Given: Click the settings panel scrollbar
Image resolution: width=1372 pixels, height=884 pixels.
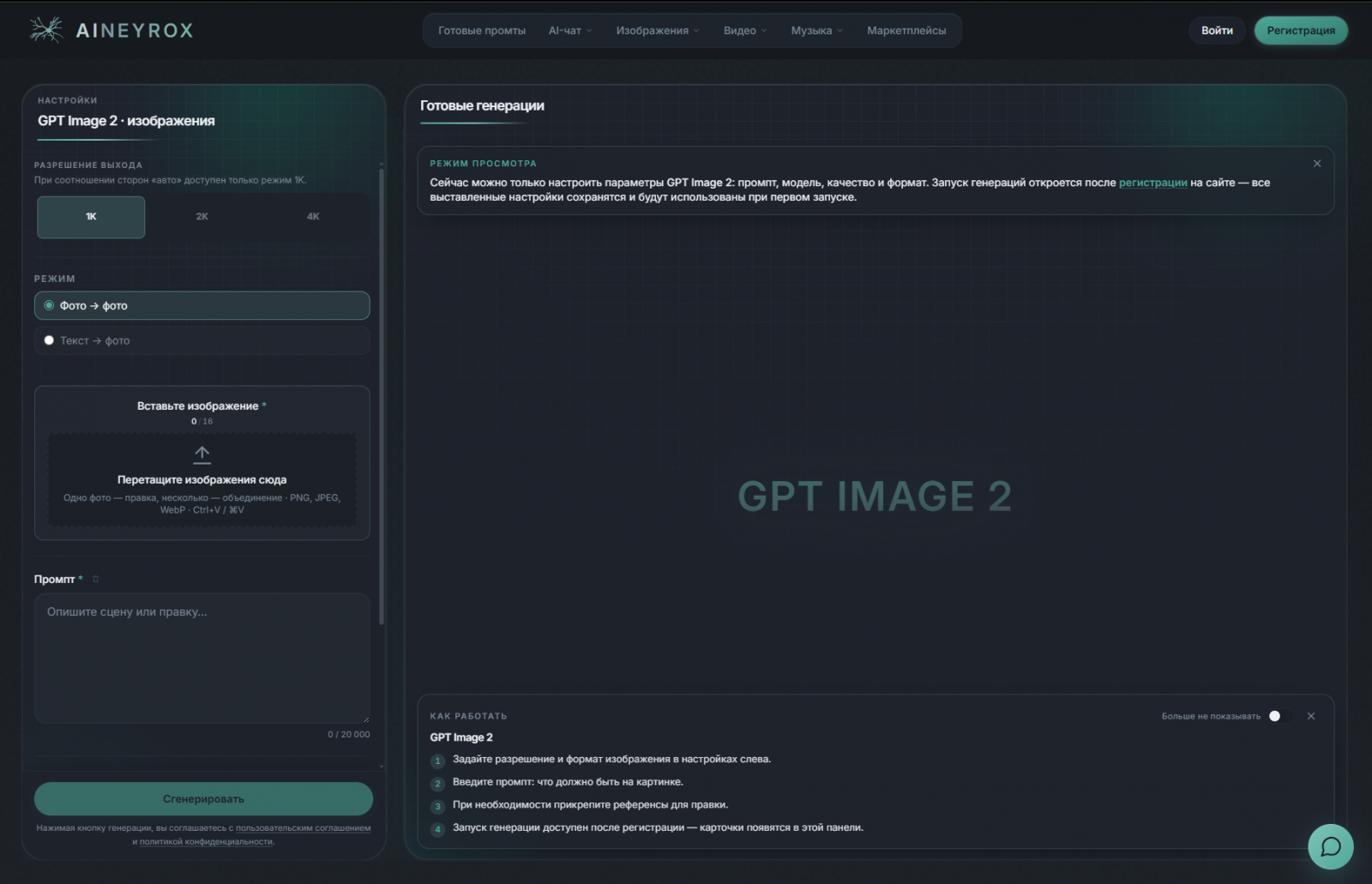Looking at the screenshot, I should tap(382, 396).
